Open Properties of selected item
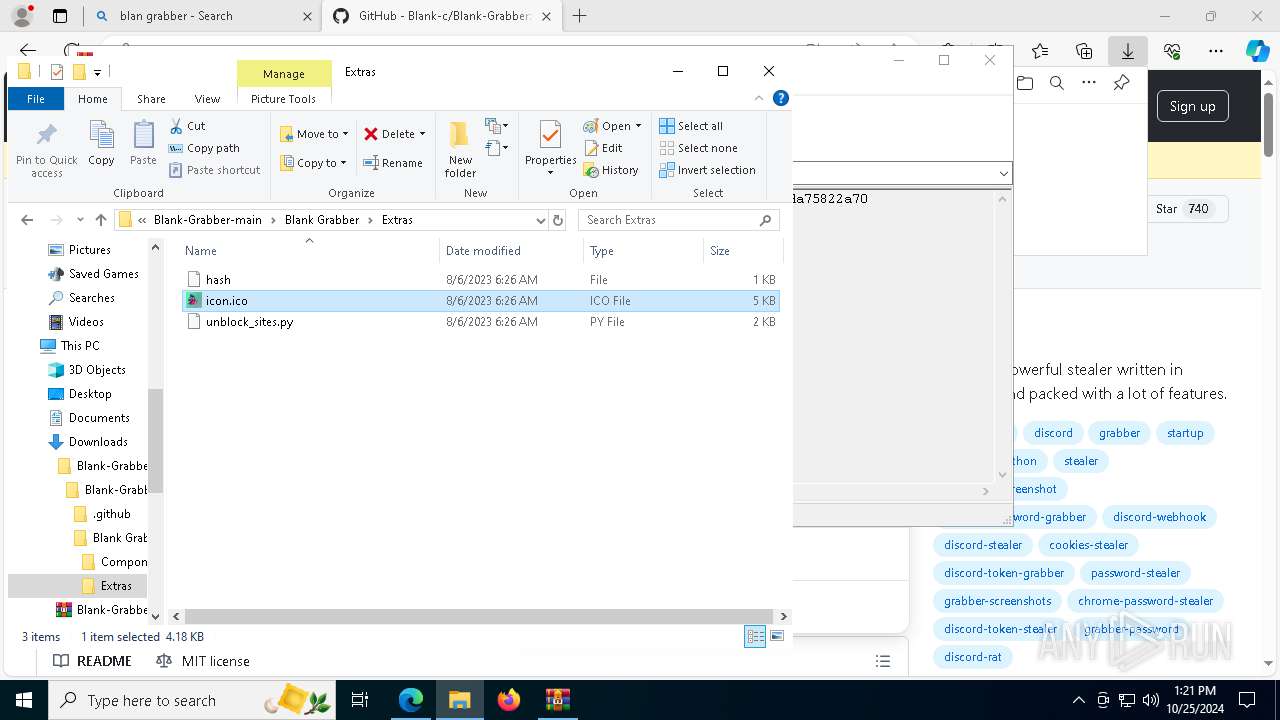This screenshot has width=1280, height=720. coord(550,148)
